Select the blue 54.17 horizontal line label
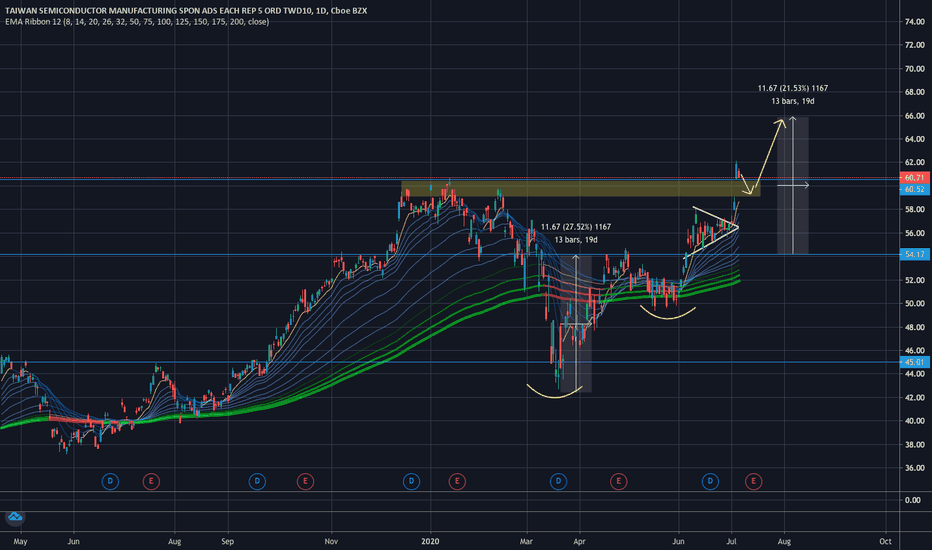The image size is (932, 550). pos(914,254)
